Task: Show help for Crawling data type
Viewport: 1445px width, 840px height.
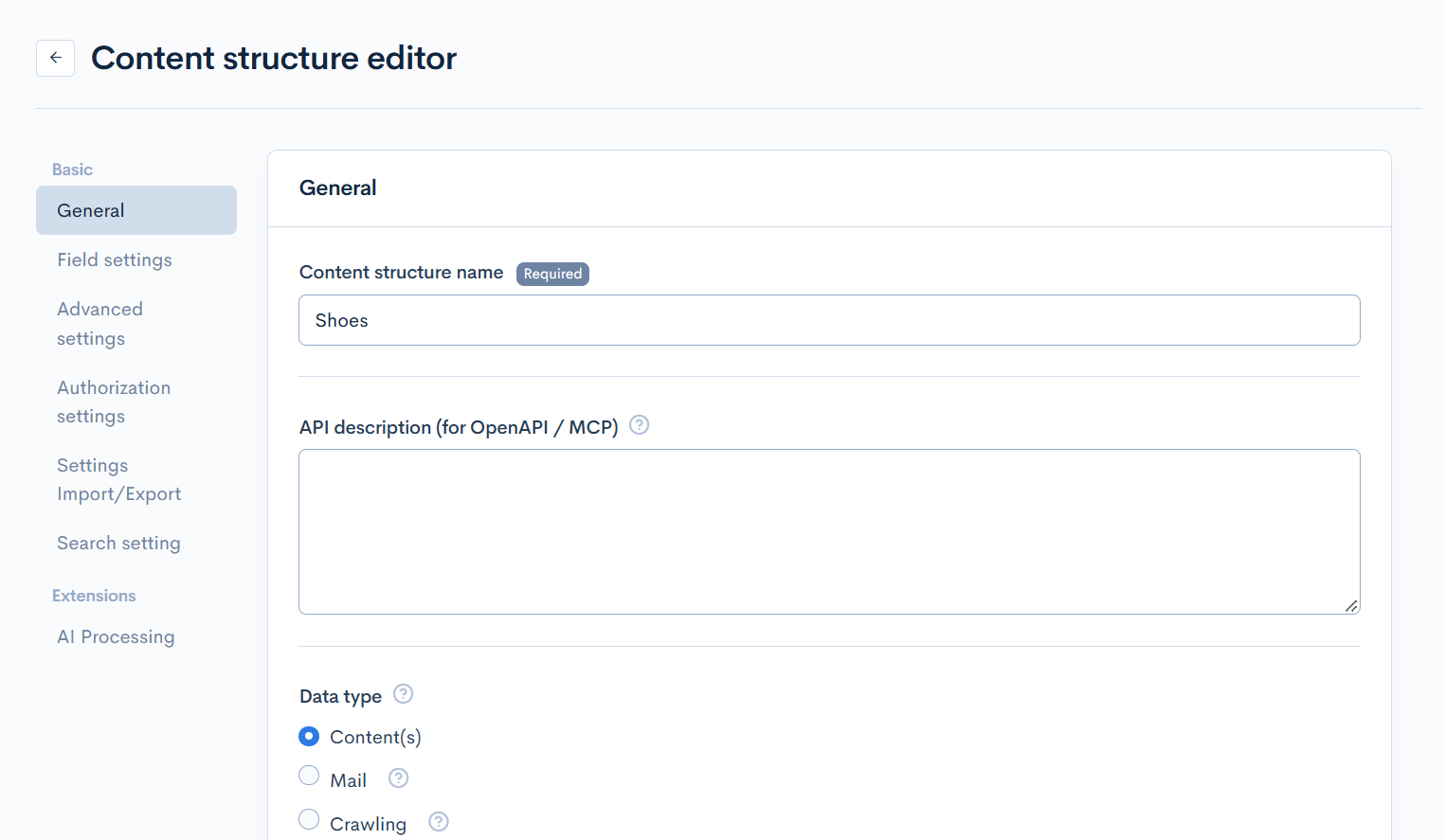Action: (x=439, y=822)
